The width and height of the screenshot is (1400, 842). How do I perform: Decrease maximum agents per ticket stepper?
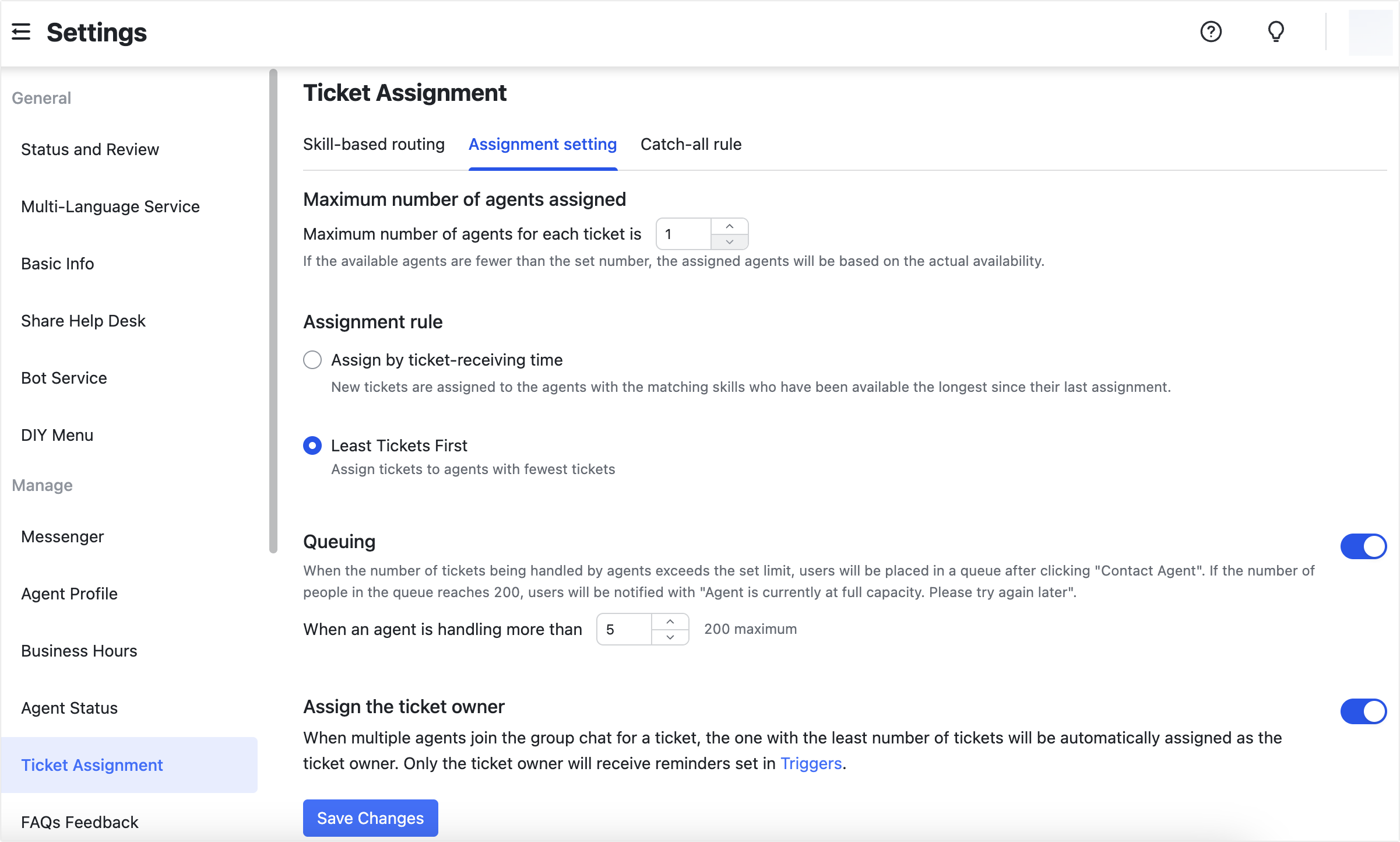point(729,241)
